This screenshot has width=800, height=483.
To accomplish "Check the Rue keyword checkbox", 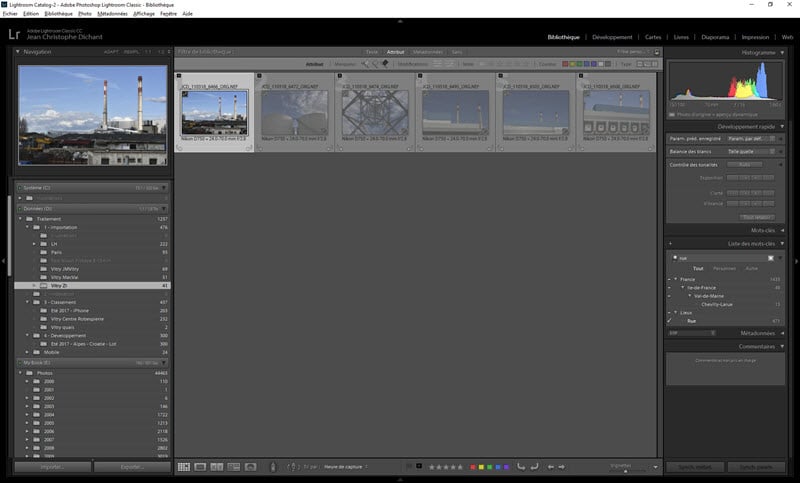I will (669, 321).
